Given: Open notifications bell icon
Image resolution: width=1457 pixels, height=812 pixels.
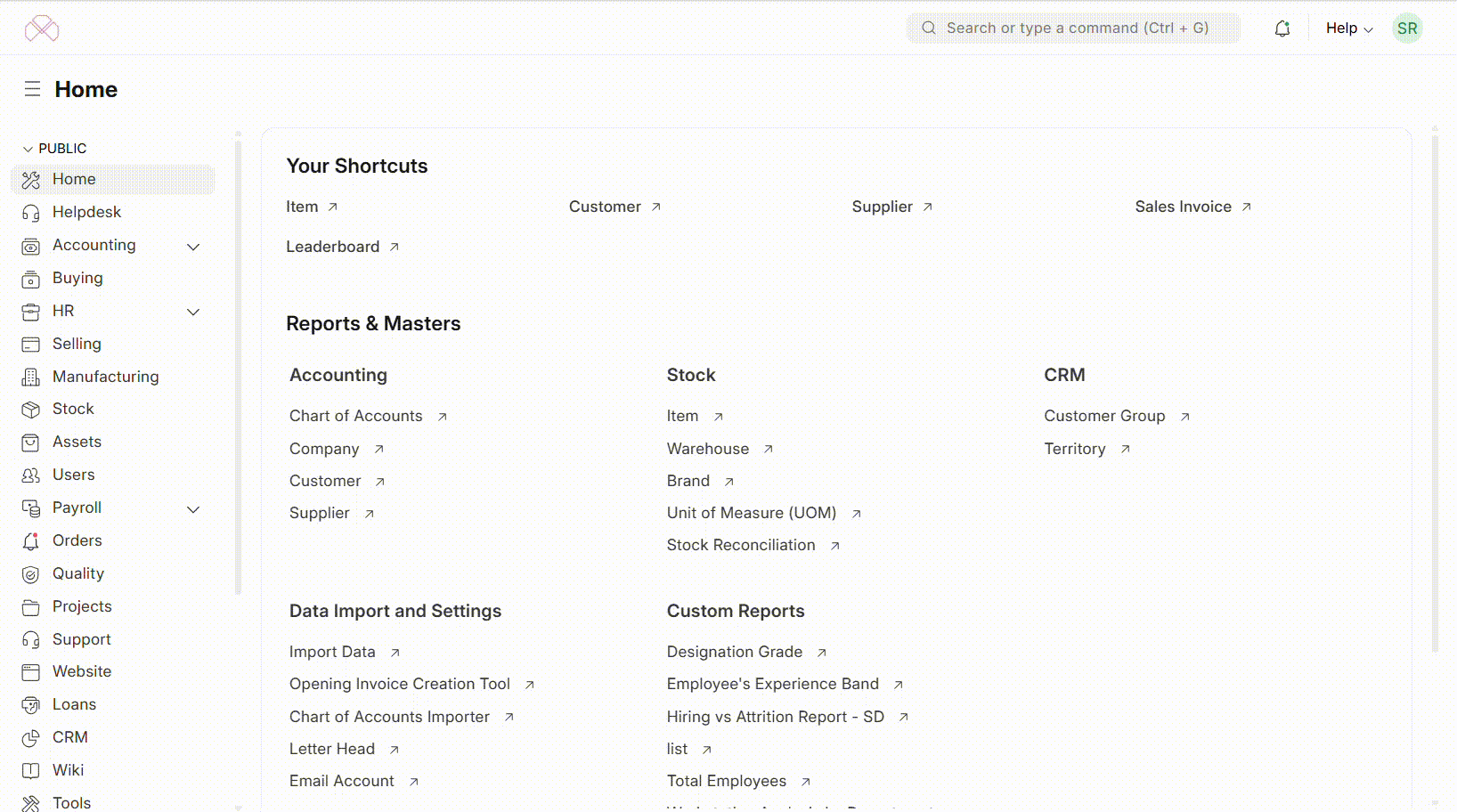Looking at the screenshot, I should point(1282,28).
